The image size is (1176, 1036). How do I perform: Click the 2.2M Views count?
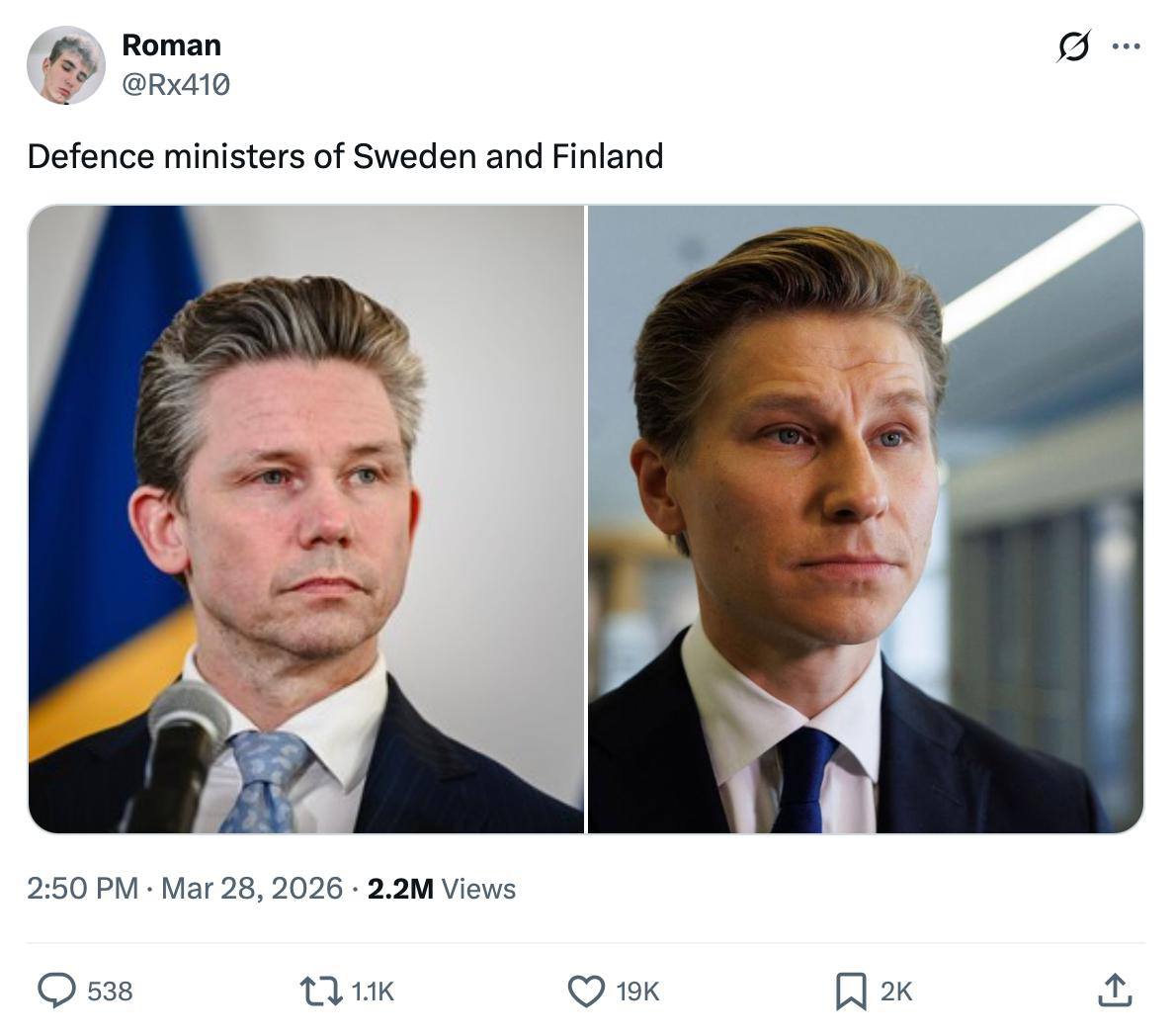click(441, 889)
